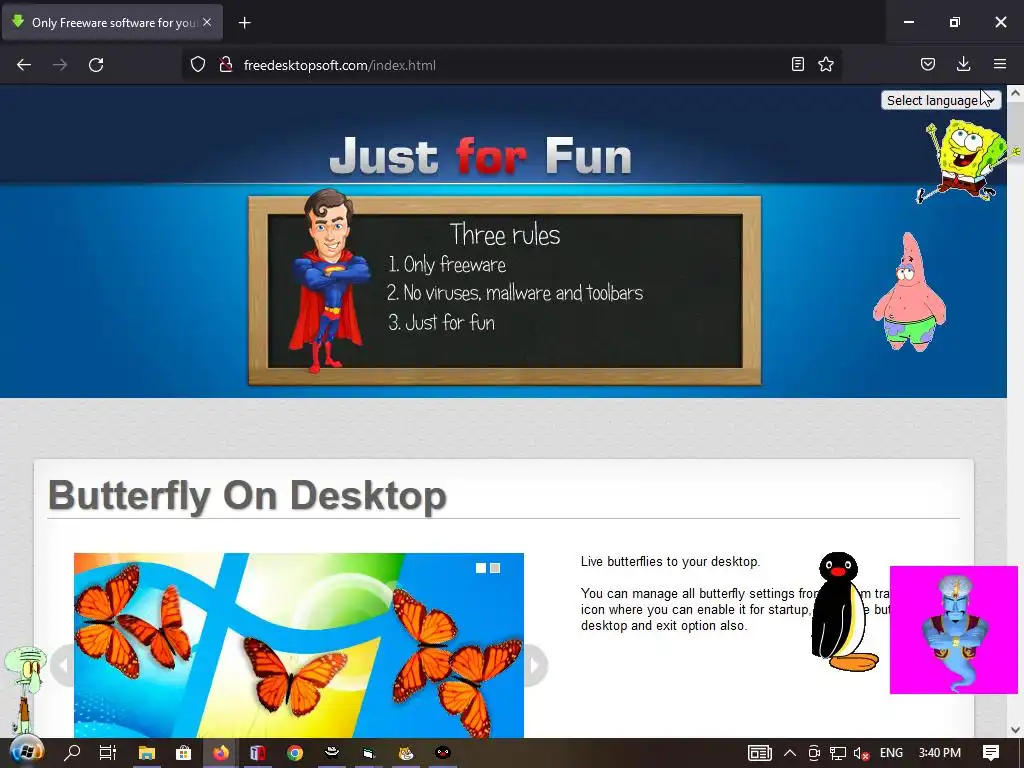Close the Only Freeware software tab
Screen dimensions: 1024x768
pos(207,22)
